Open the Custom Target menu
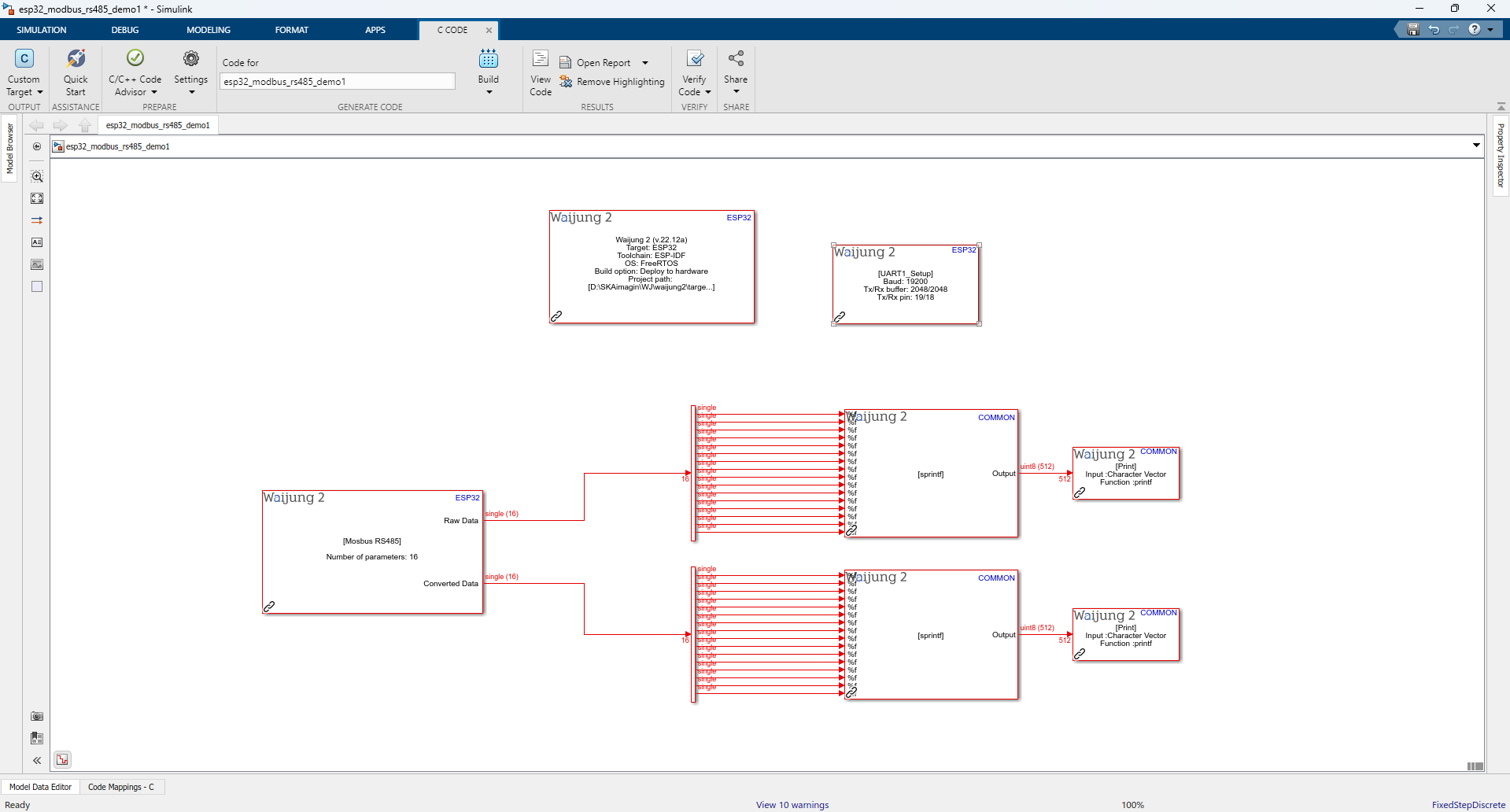This screenshot has height=812, width=1510. tap(24, 72)
